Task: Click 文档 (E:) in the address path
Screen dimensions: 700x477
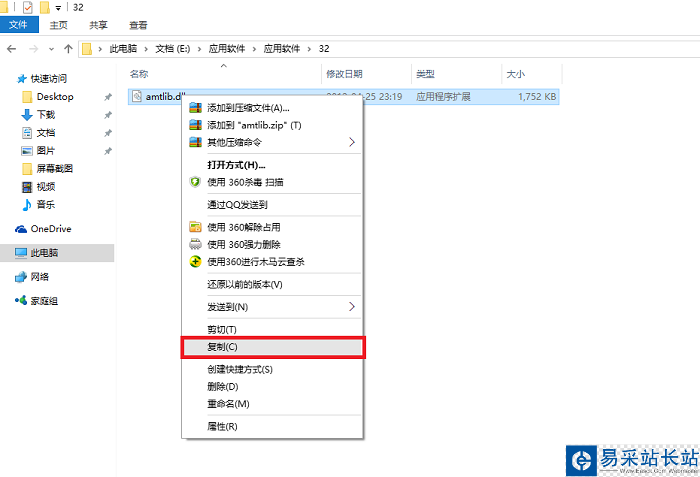Action: tap(173, 49)
